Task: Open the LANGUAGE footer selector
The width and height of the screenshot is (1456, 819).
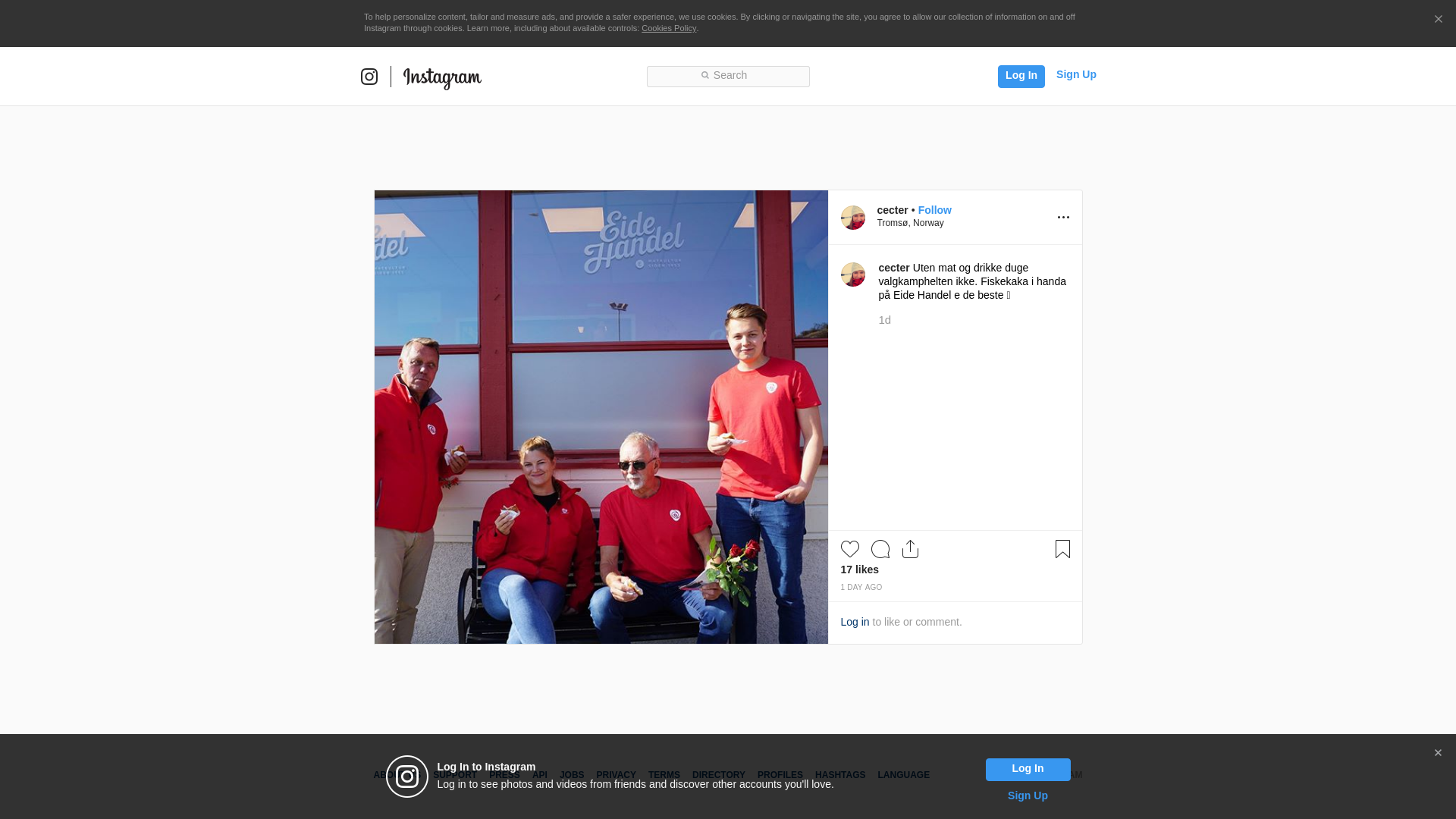Action: pyautogui.click(x=904, y=775)
